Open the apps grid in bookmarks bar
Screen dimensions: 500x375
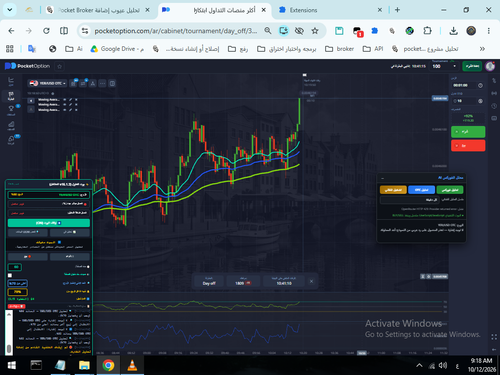10,49
